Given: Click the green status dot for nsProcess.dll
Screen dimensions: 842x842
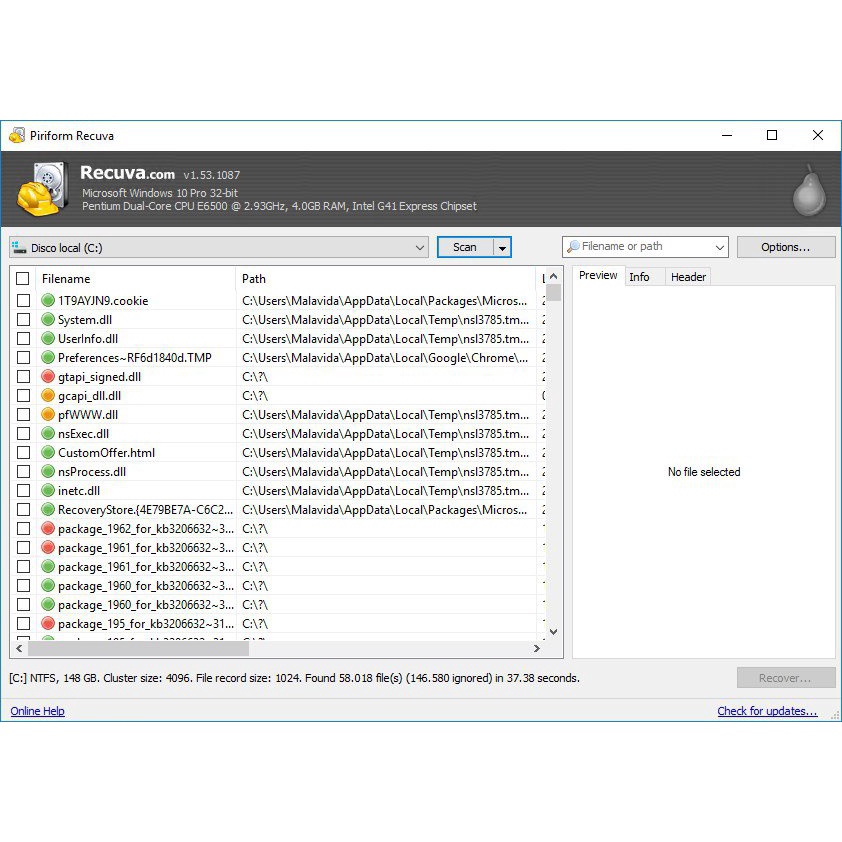Looking at the screenshot, I should click(48, 471).
